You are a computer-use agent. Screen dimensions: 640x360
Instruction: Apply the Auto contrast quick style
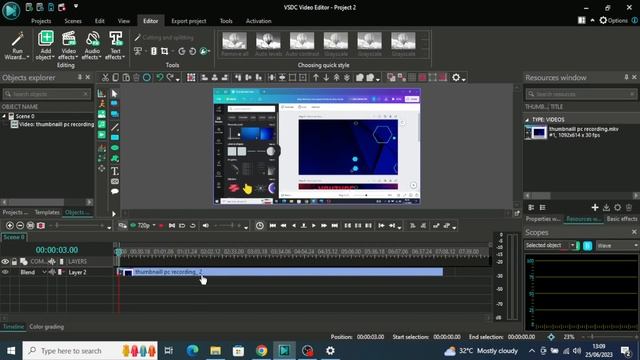(x=302, y=44)
